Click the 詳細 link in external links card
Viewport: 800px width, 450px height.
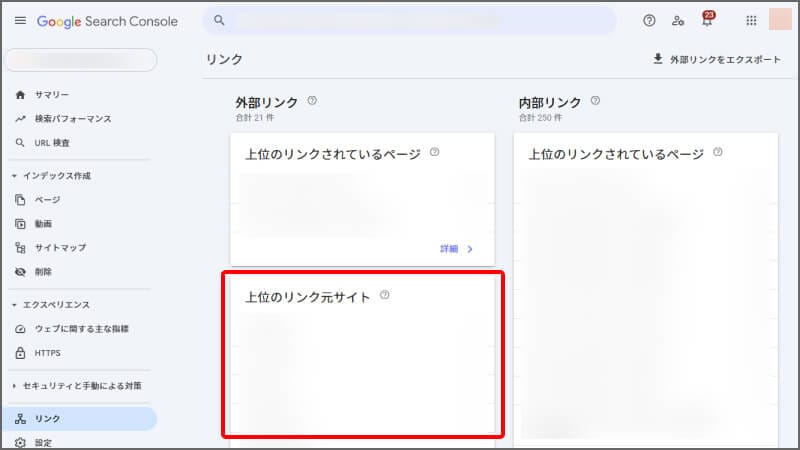coord(456,248)
